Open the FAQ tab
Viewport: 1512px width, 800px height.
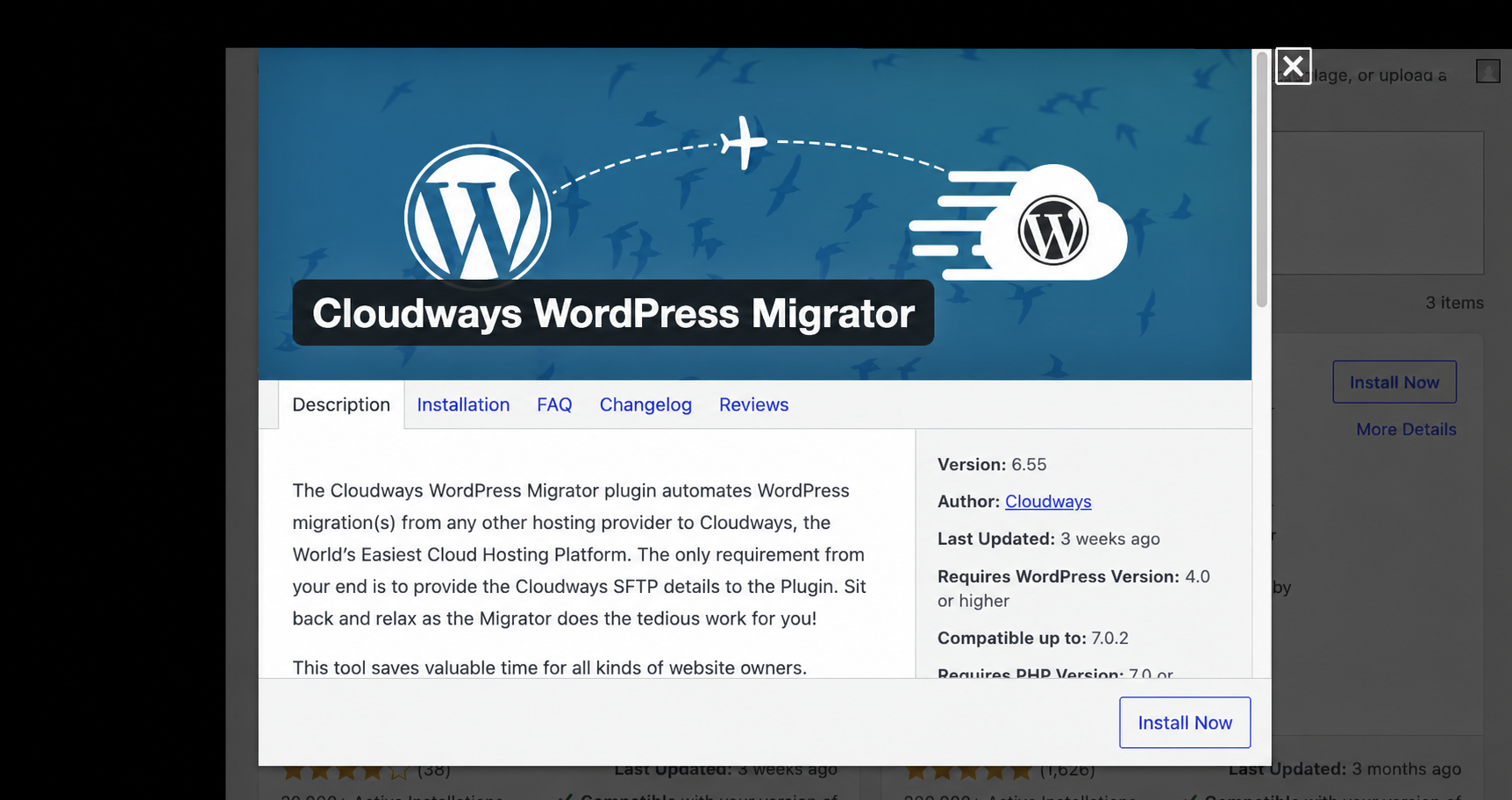[554, 404]
